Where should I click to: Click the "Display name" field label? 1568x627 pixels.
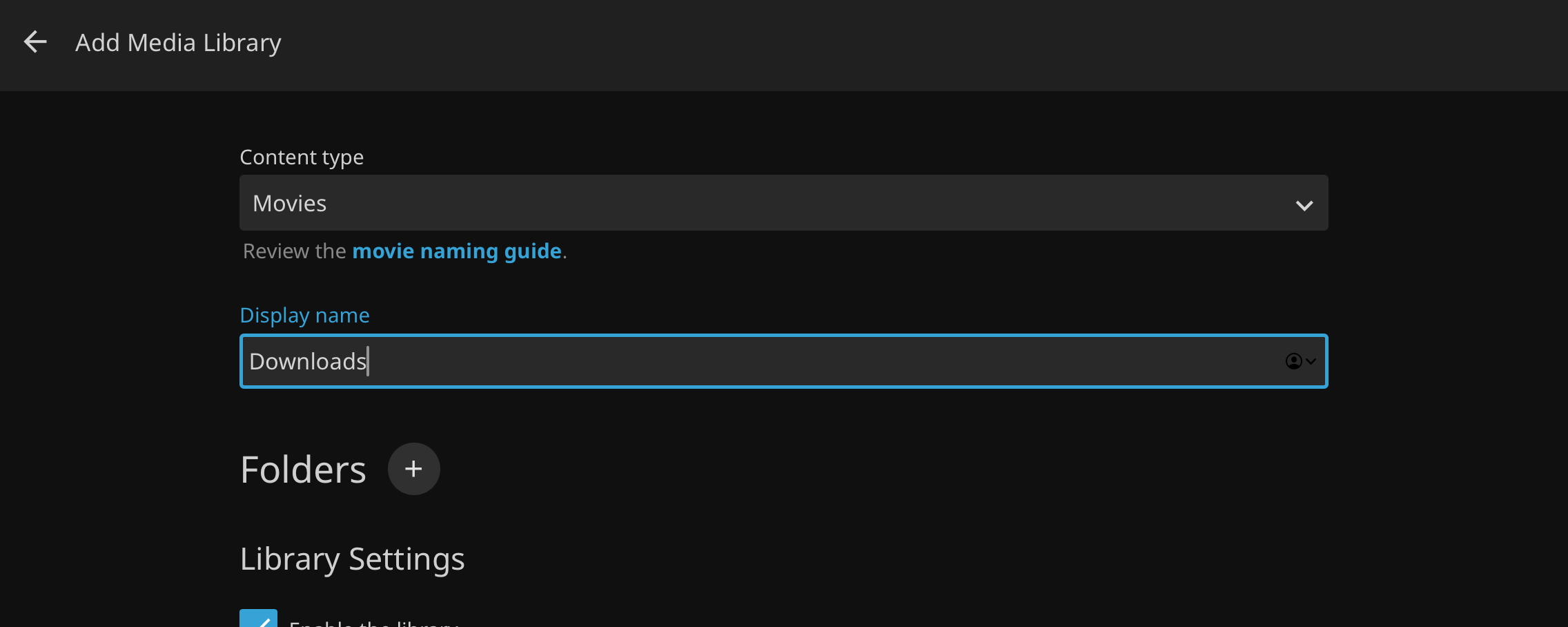tap(304, 316)
